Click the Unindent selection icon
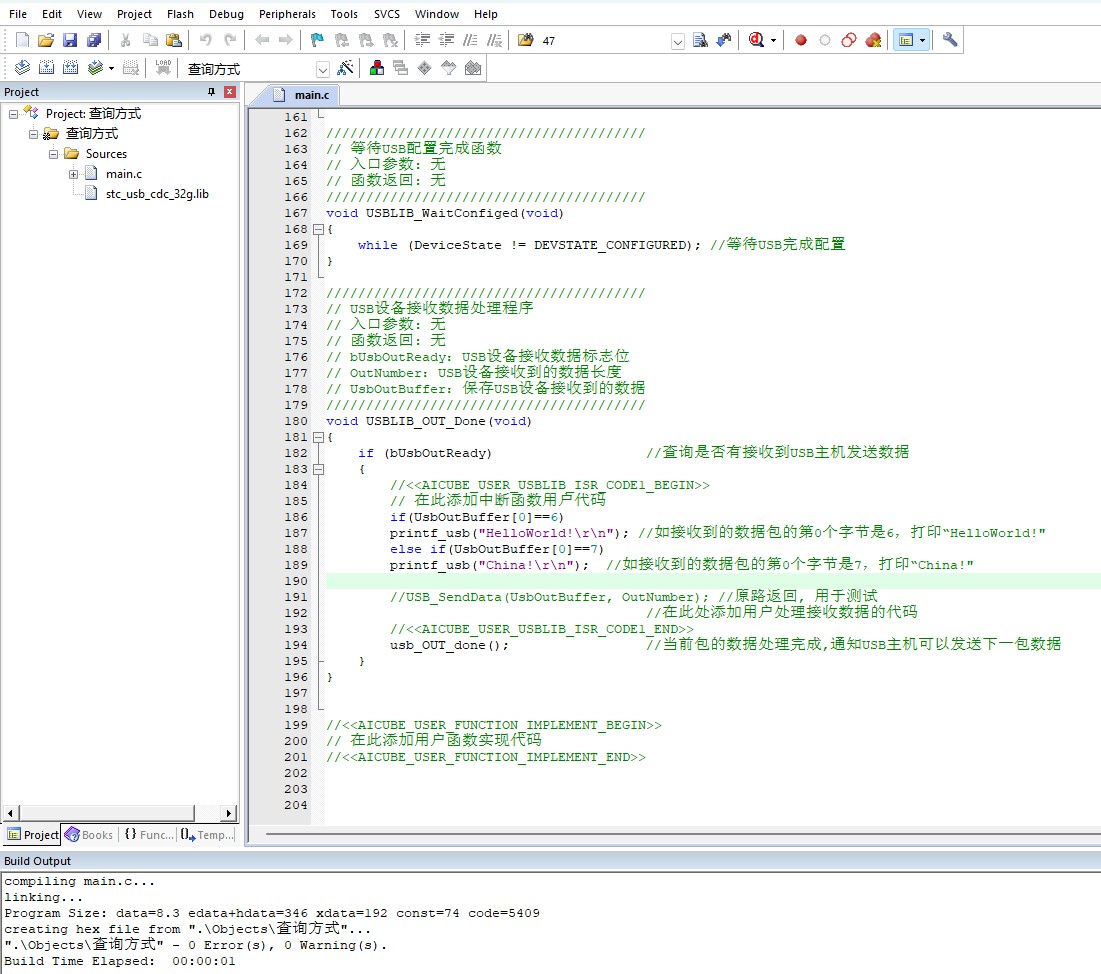Screen dimensions: 1101x974 click(447, 40)
